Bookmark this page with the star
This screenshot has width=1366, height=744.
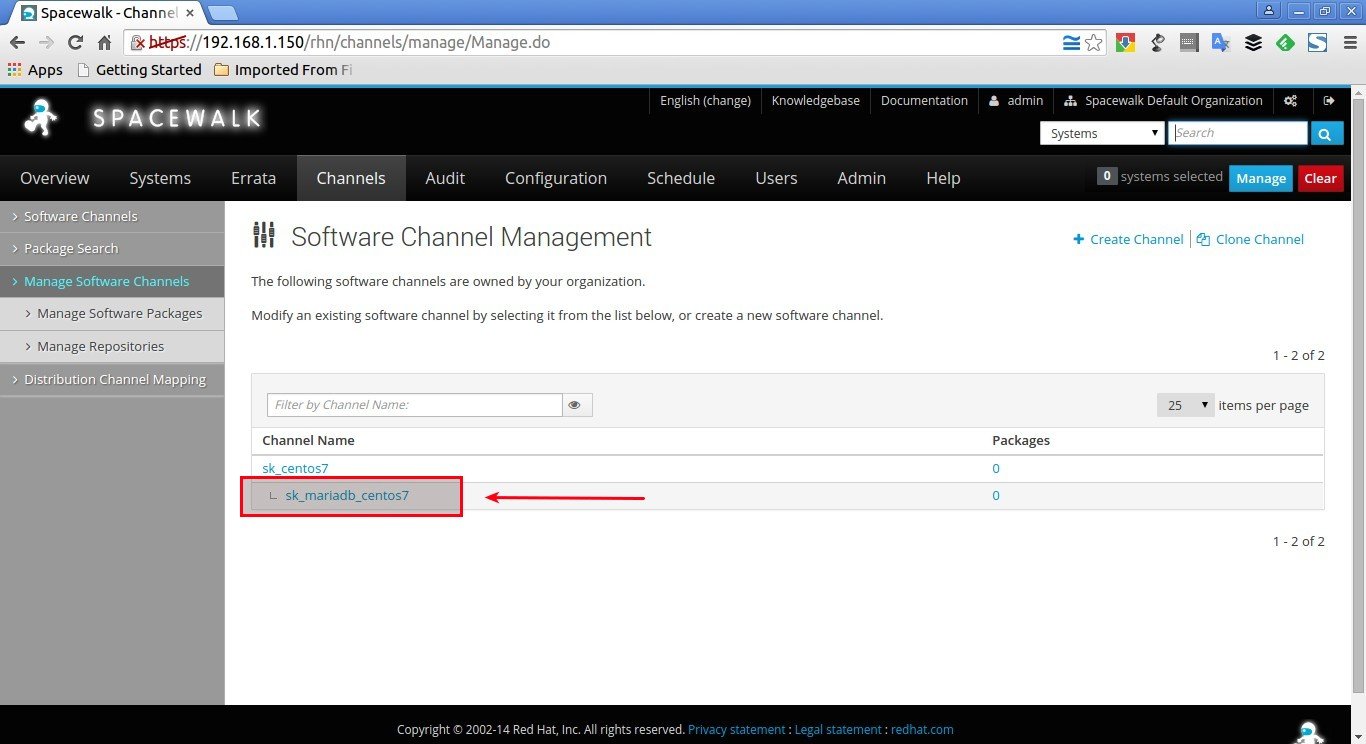click(1094, 43)
